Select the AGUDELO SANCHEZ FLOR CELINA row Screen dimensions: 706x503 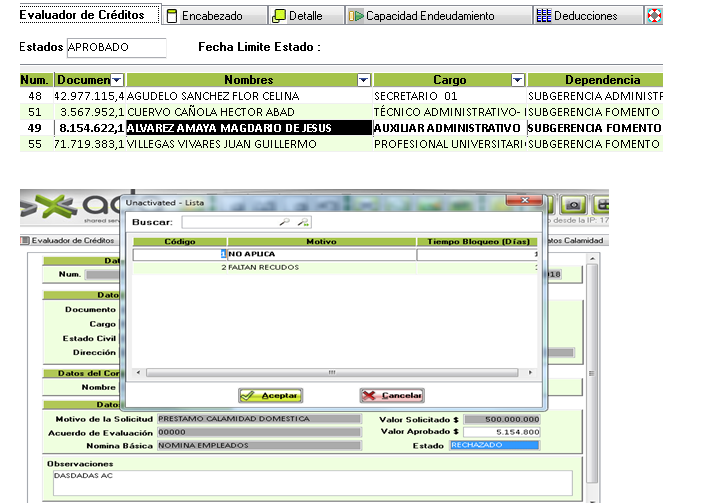[x=248, y=96]
